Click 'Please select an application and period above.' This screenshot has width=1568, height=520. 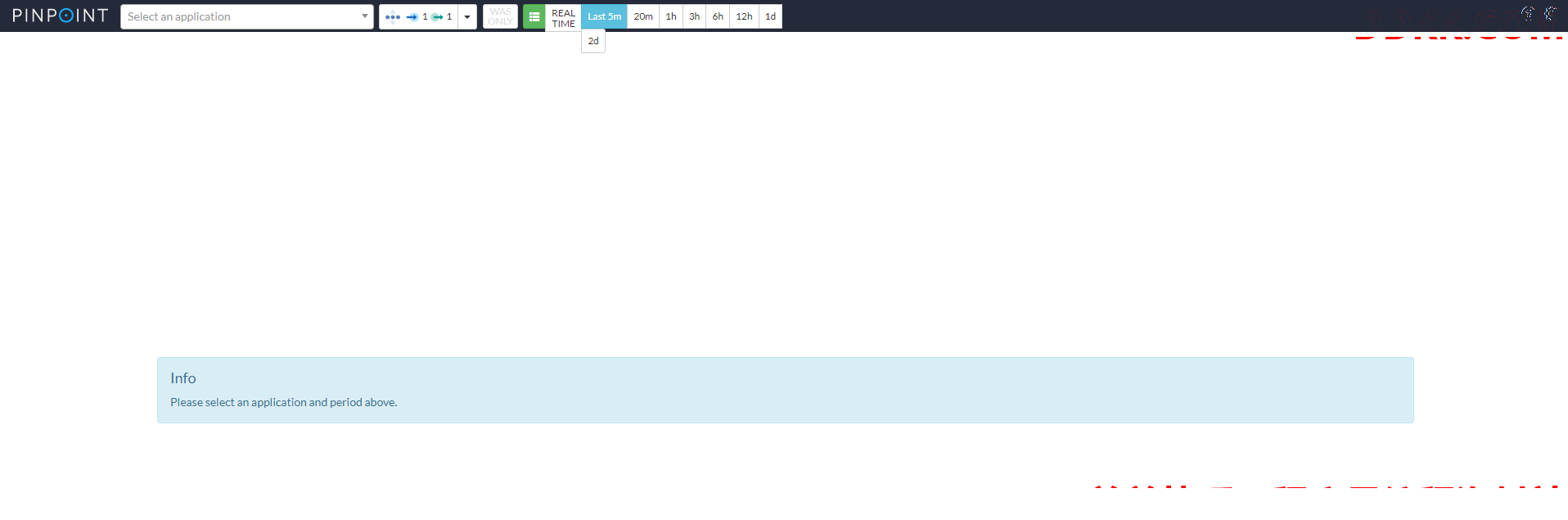click(284, 402)
